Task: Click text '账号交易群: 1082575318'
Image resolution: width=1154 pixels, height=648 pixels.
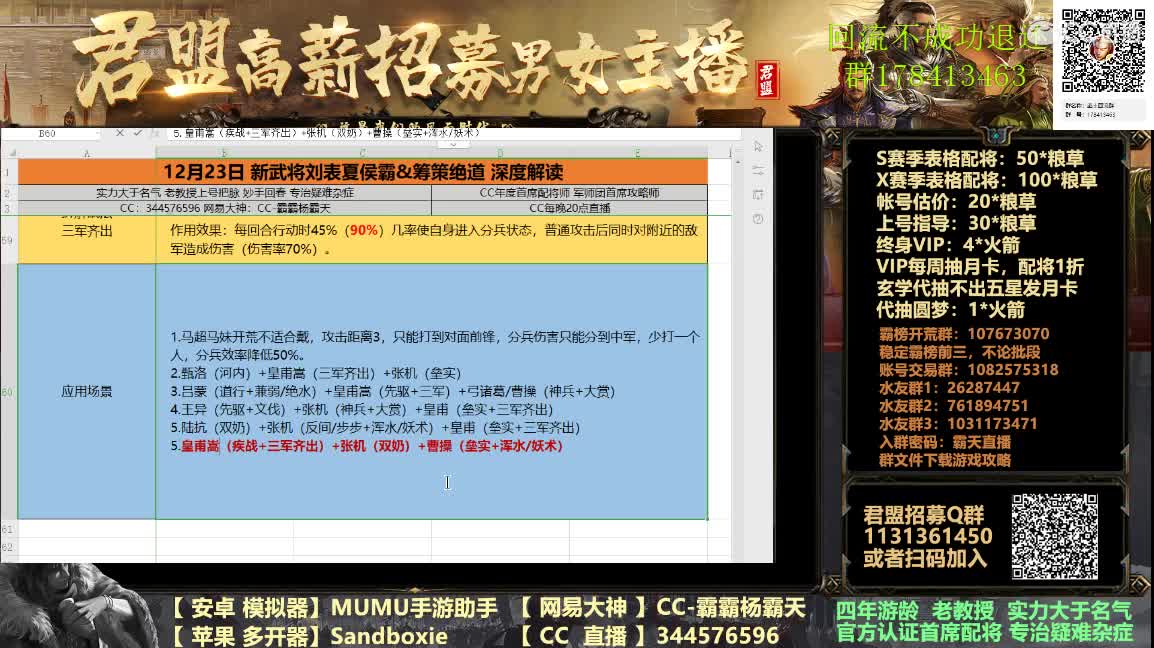Action: click(969, 370)
